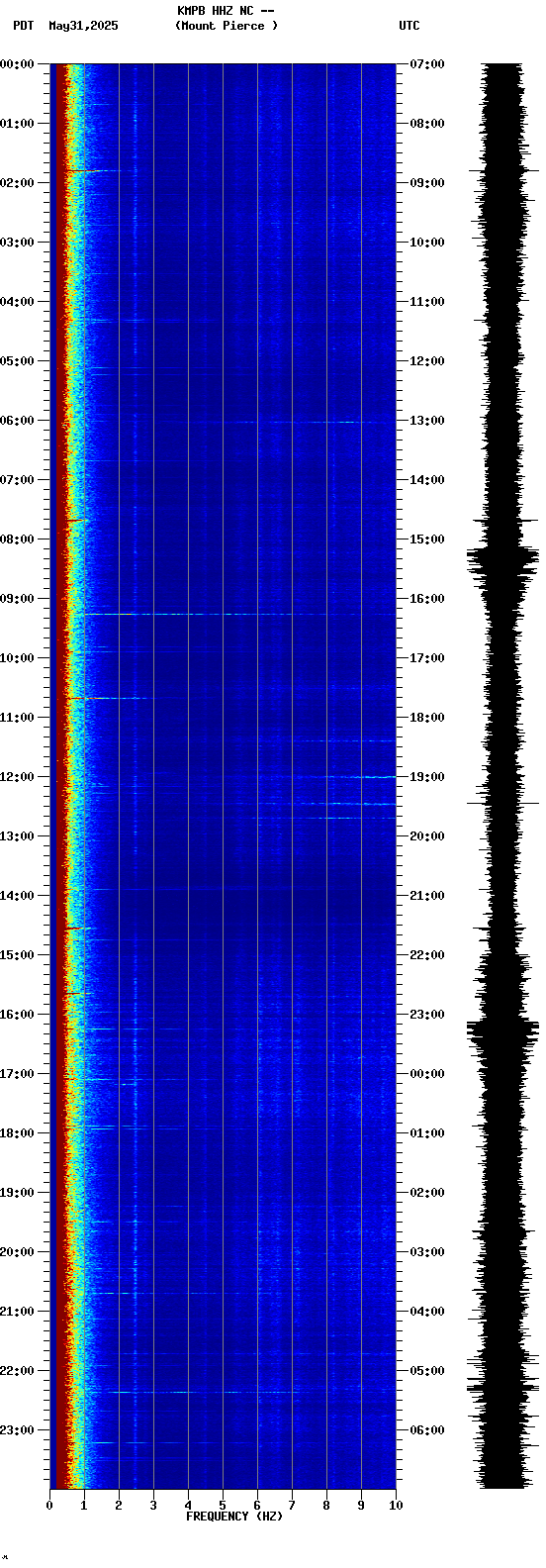
Task: Click the 02:00 UTC label on right axis
Action: click(427, 1193)
